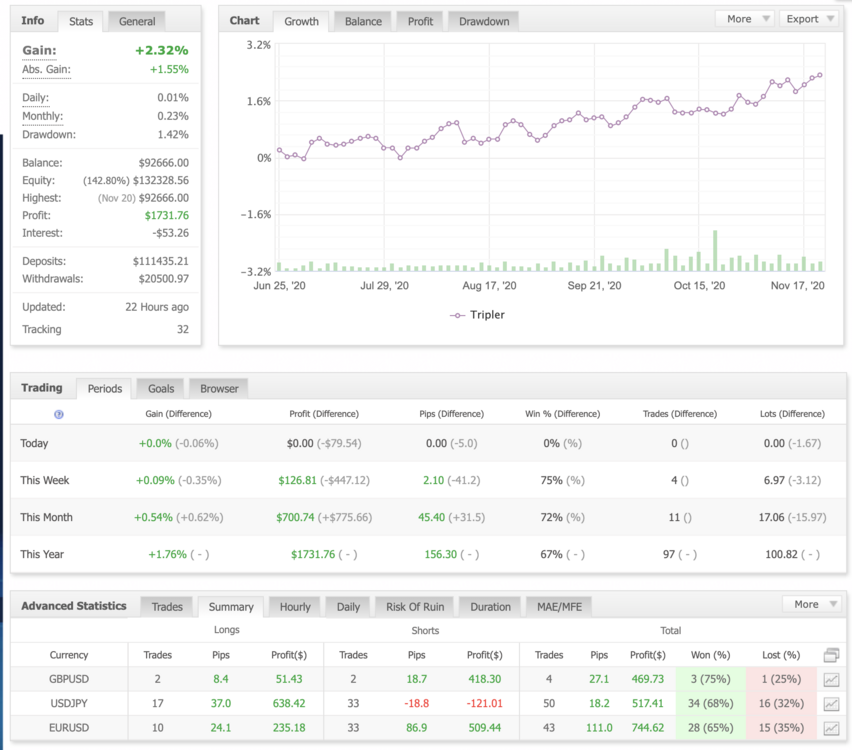Click the EURUSD currency cell
The image size is (852, 750).
(69, 728)
